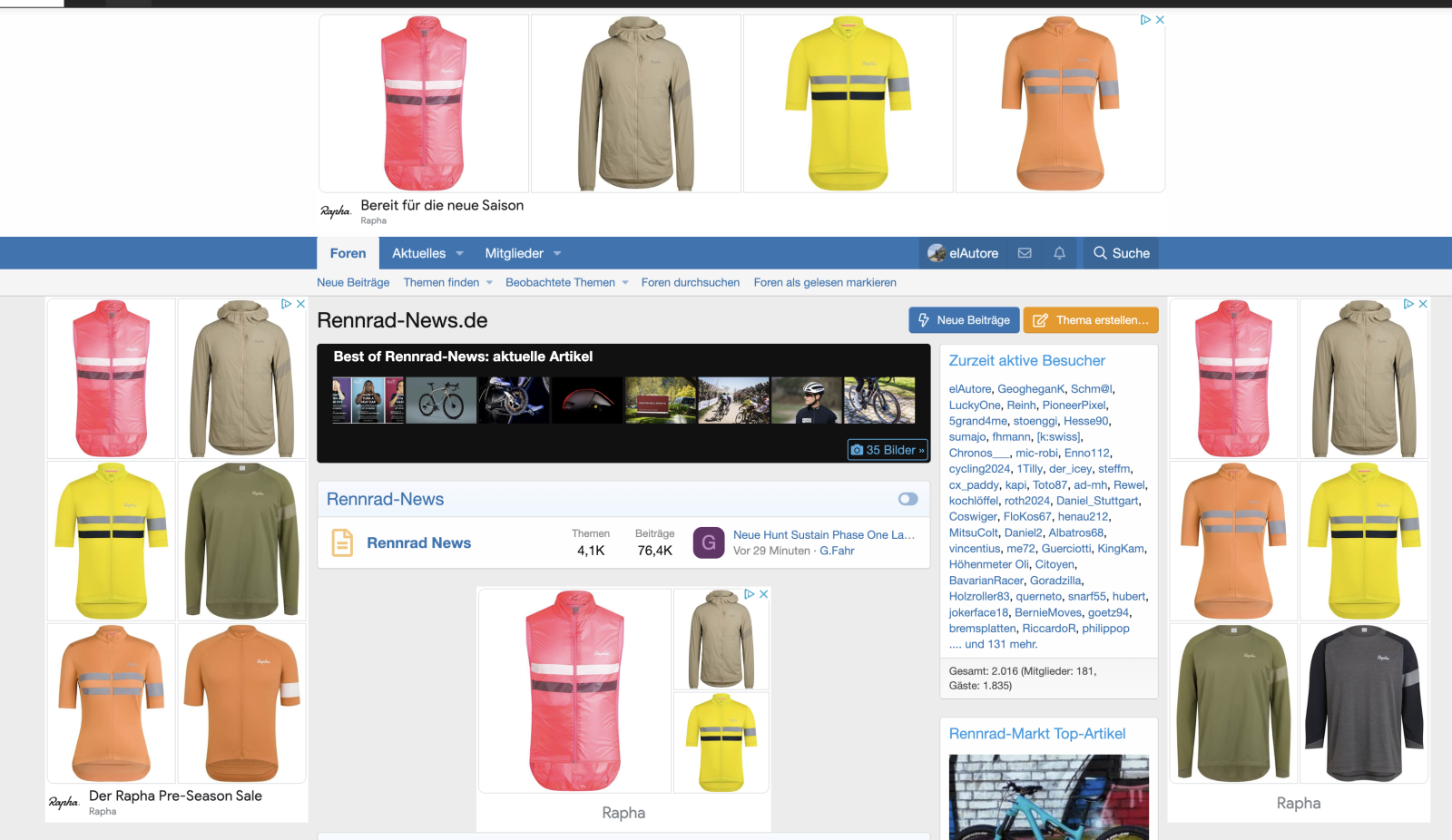Viewport: 1452px width, 840px height.
Task: Click the Thema erstellen button
Action: [1091, 320]
